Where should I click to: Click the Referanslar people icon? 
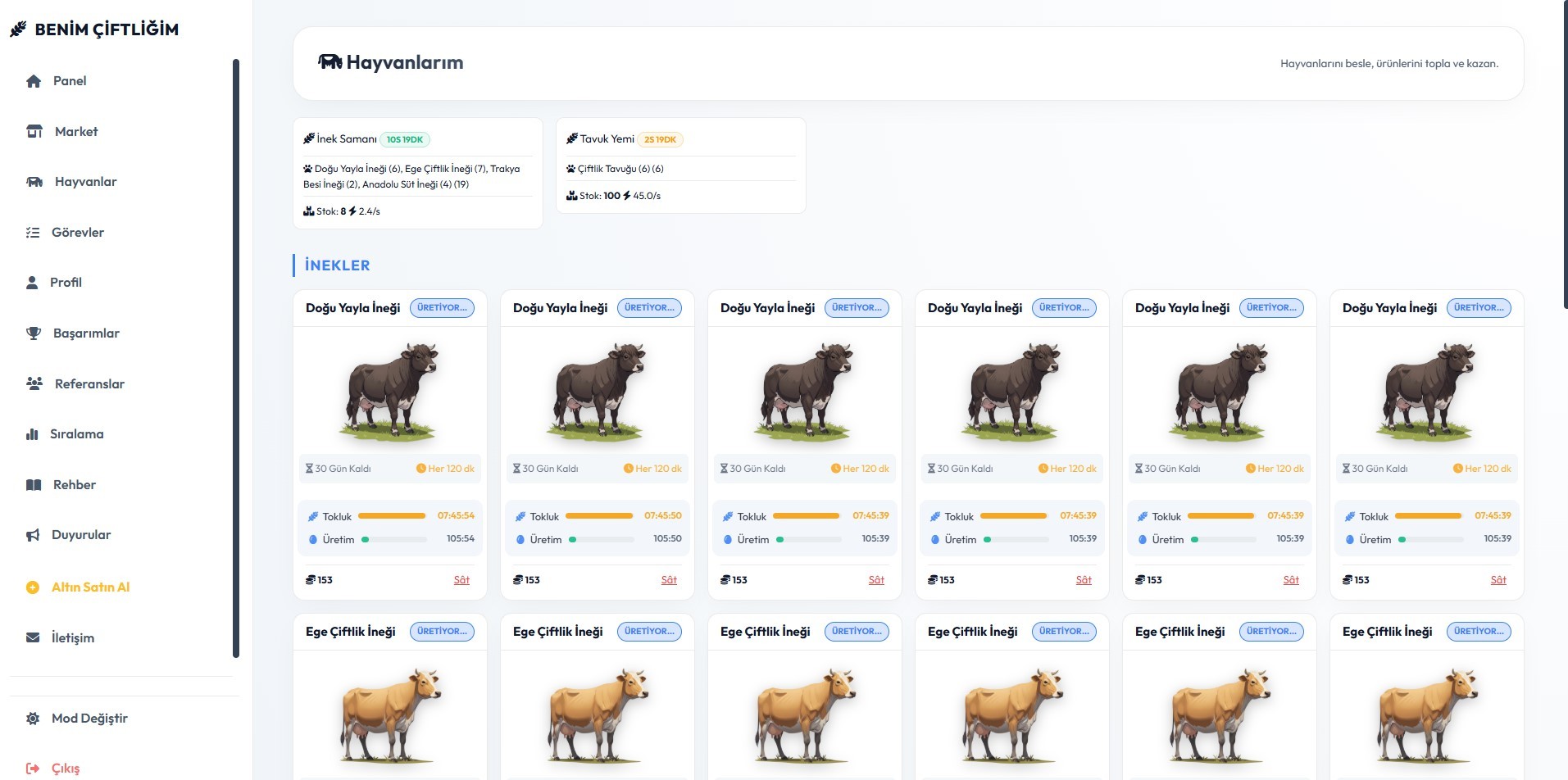(34, 384)
